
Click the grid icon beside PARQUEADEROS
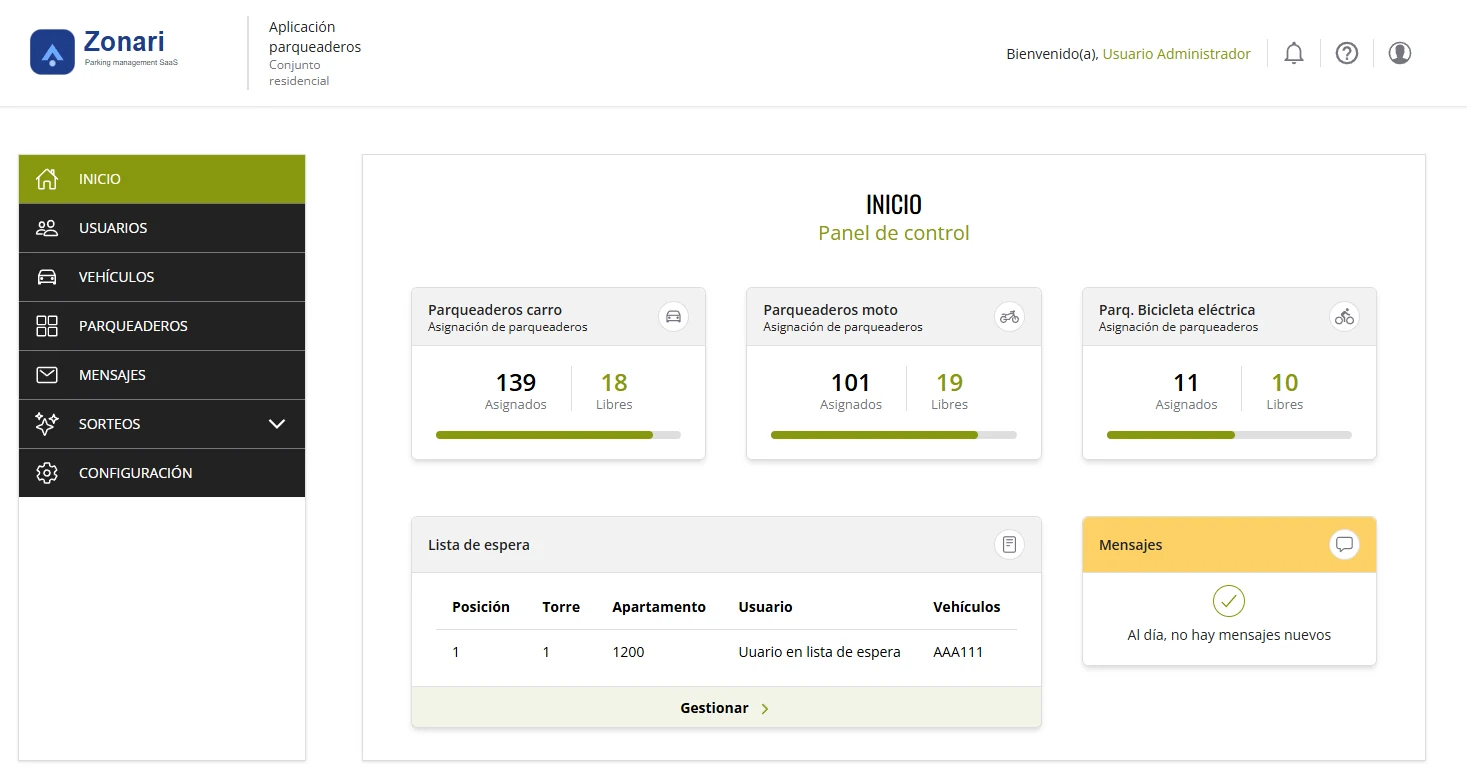pyautogui.click(x=47, y=326)
